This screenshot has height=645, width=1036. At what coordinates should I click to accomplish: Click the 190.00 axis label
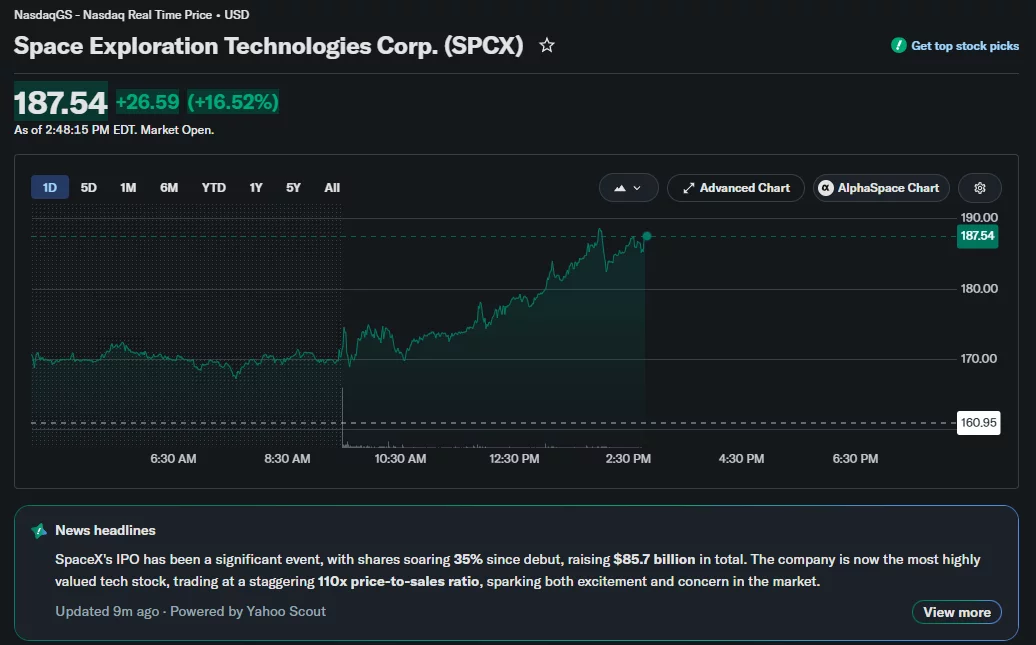979,217
